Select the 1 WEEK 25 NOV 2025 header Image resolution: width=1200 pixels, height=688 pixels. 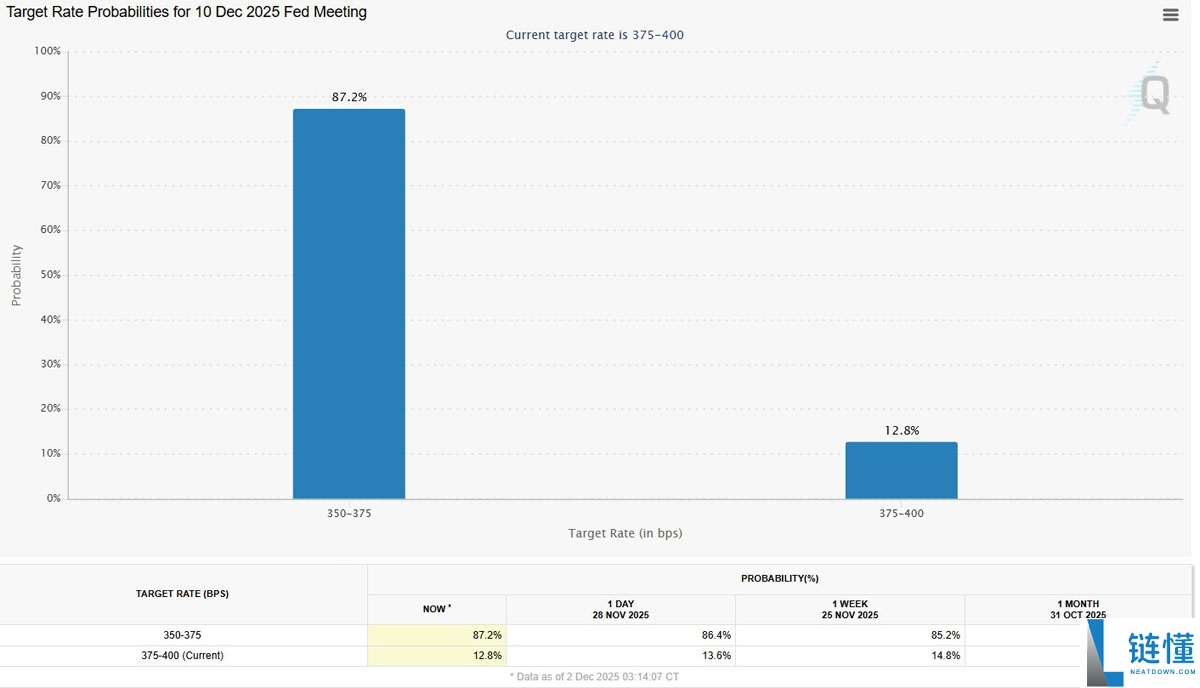[850, 609]
